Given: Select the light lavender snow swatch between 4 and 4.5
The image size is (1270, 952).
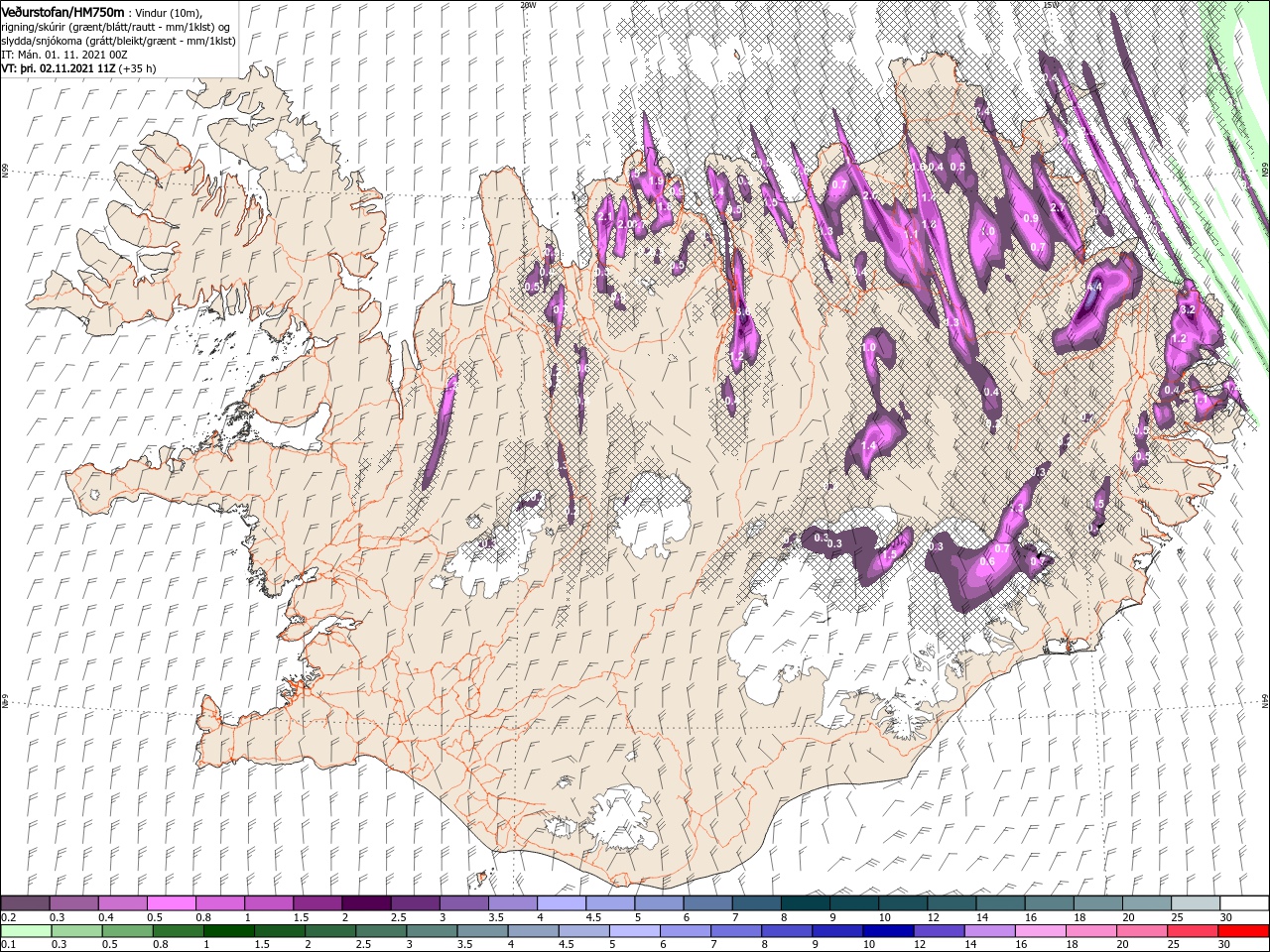Looking at the screenshot, I should (x=562, y=903).
